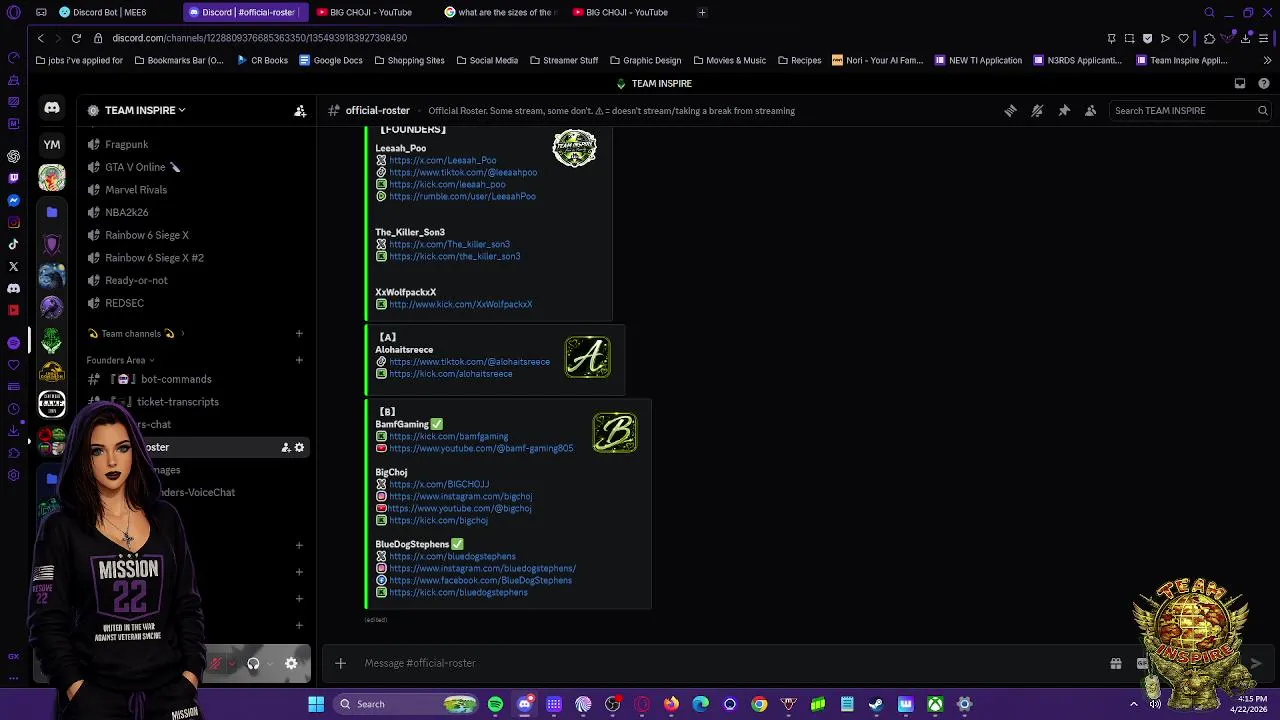The image size is (1280, 720).
Task: Click the browser address bar URL
Action: coord(259,38)
